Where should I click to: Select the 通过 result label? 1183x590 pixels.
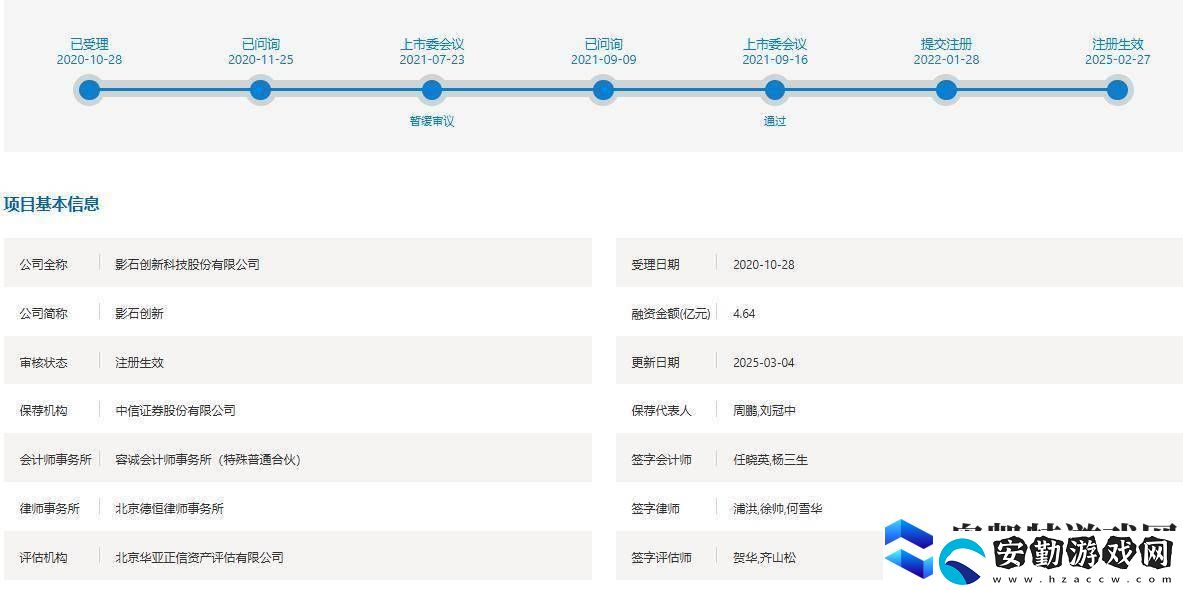pos(775,121)
